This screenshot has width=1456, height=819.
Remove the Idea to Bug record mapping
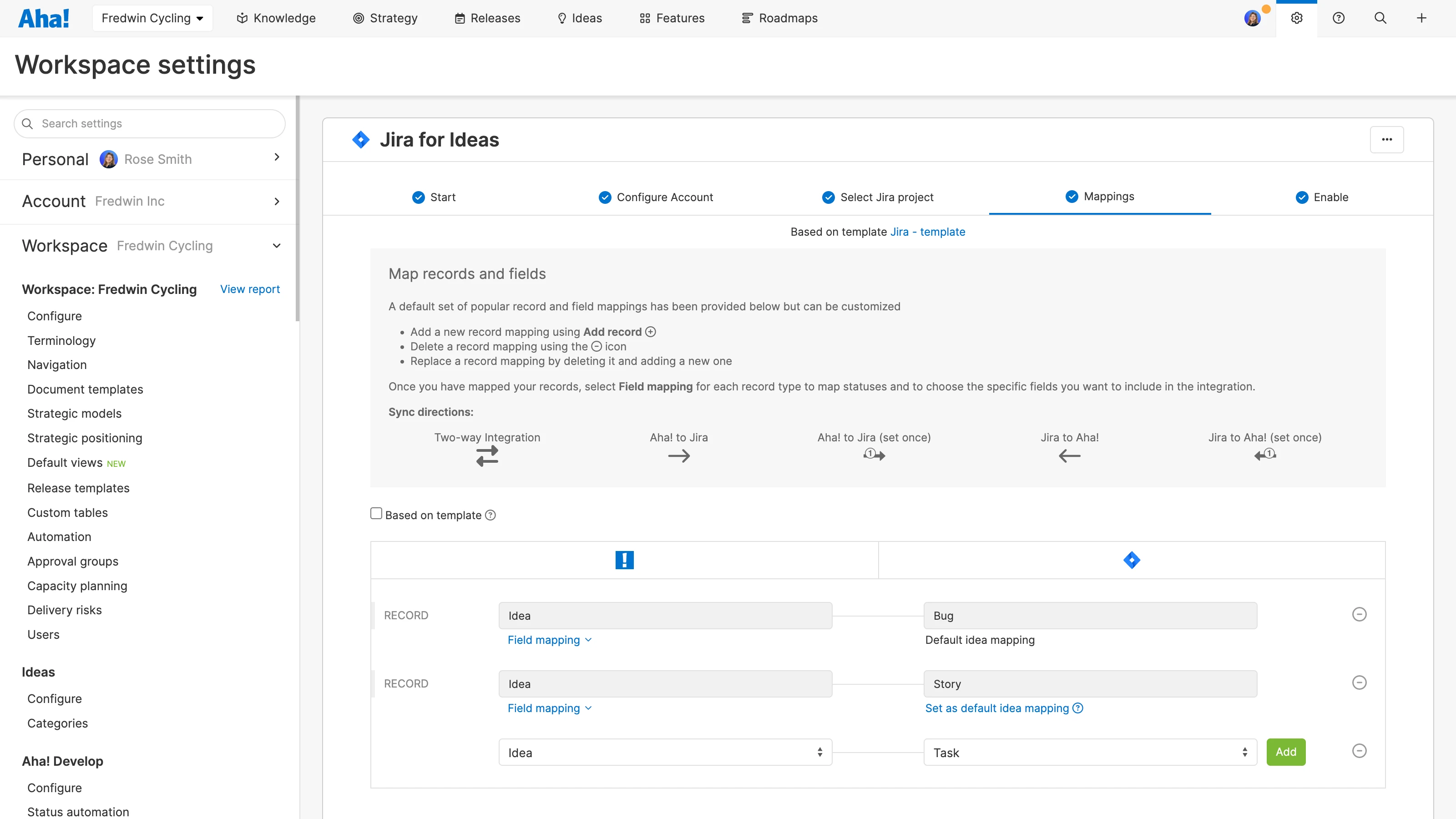coord(1360,614)
